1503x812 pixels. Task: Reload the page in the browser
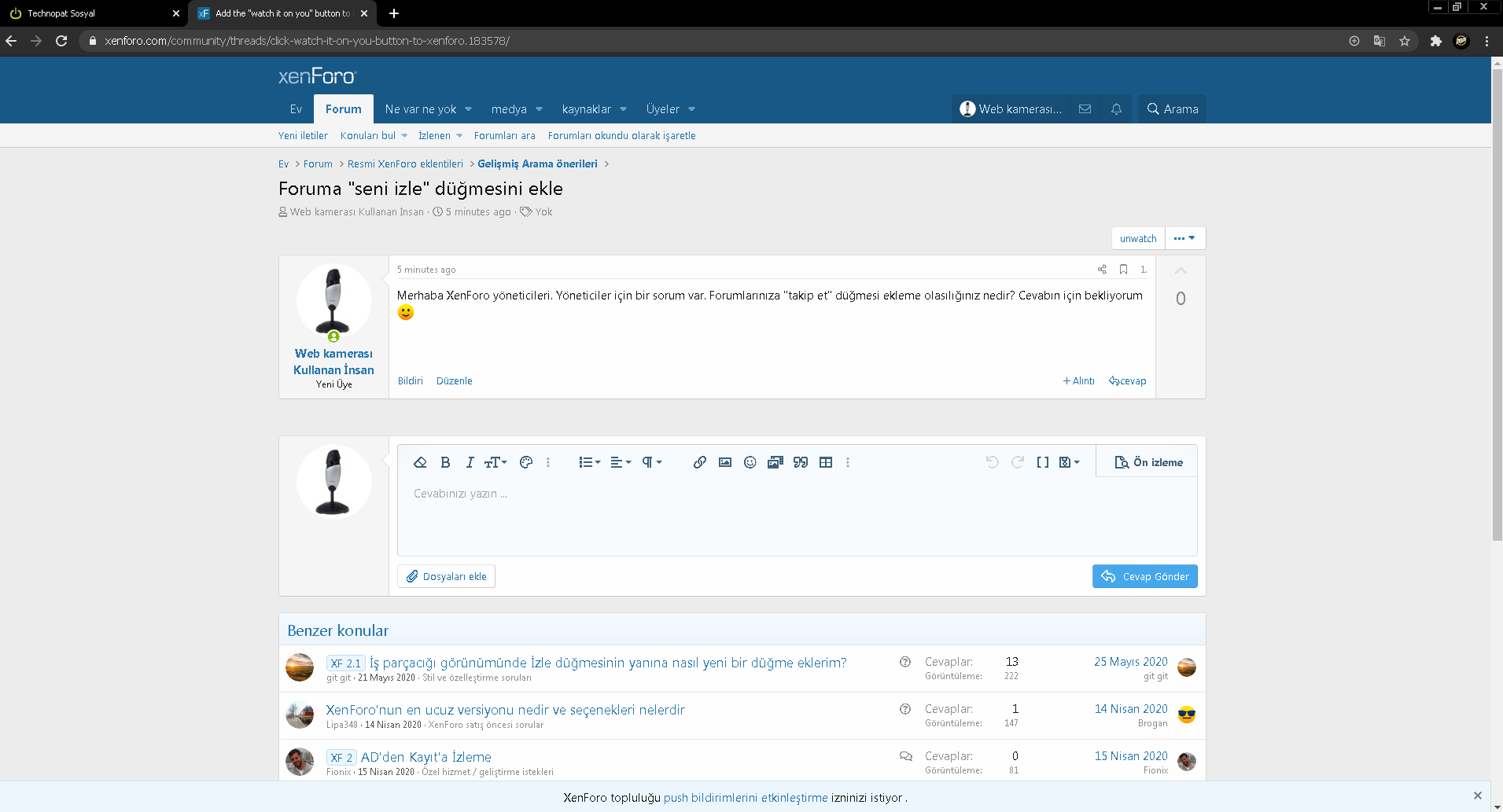pyautogui.click(x=61, y=41)
